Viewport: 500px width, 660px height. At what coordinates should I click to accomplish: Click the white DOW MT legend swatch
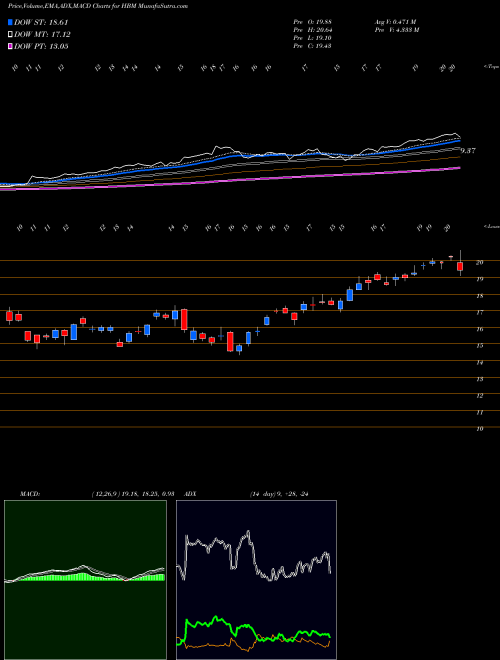click(x=11, y=35)
